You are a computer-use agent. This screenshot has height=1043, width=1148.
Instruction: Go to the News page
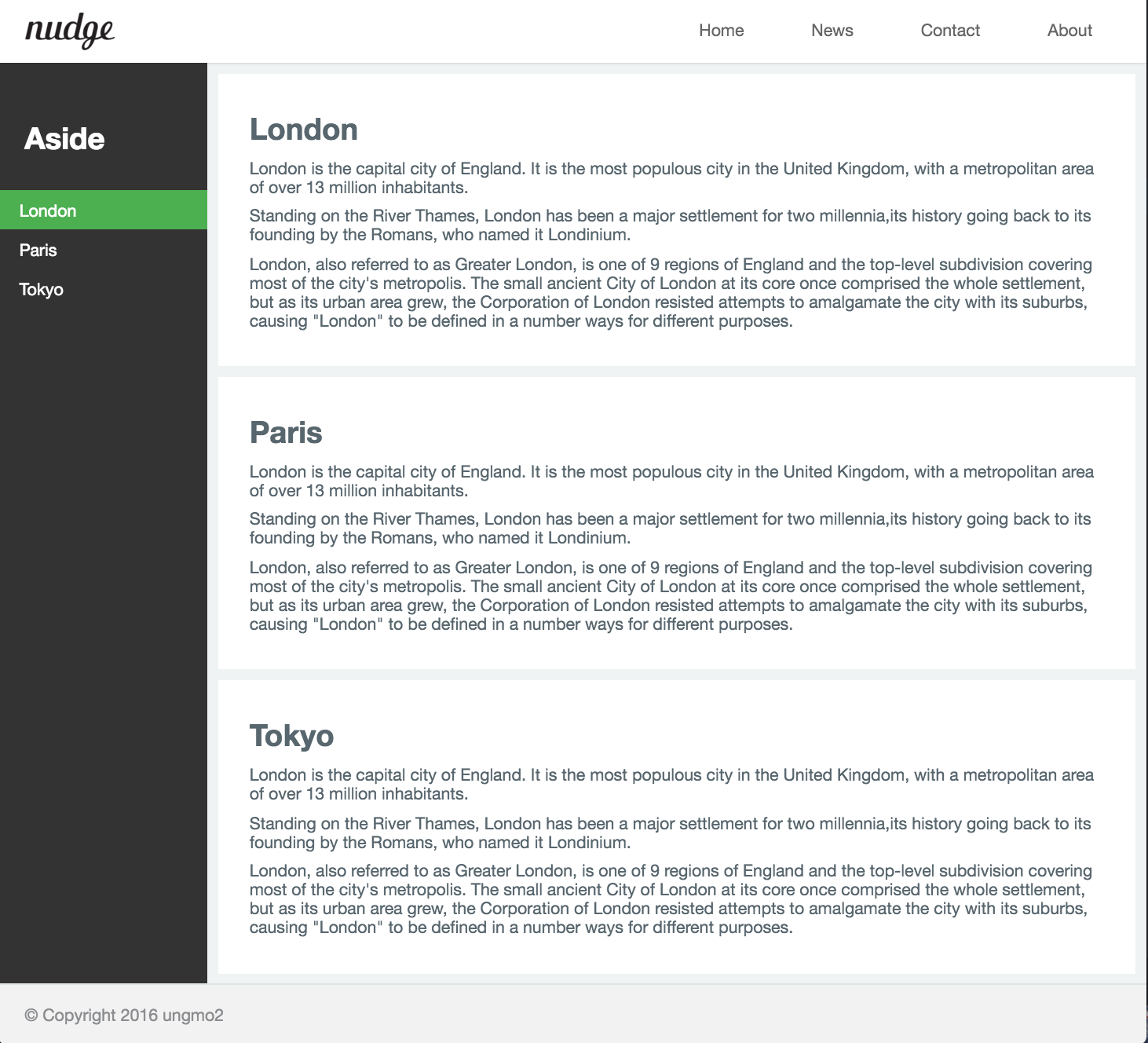tap(832, 31)
